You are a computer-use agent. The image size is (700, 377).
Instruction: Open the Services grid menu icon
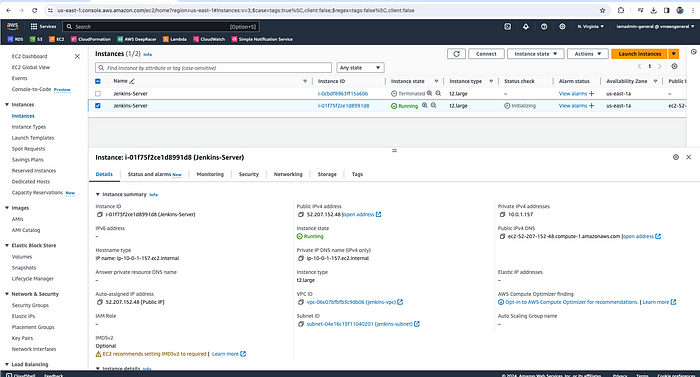pyautogui.click(x=33, y=27)
